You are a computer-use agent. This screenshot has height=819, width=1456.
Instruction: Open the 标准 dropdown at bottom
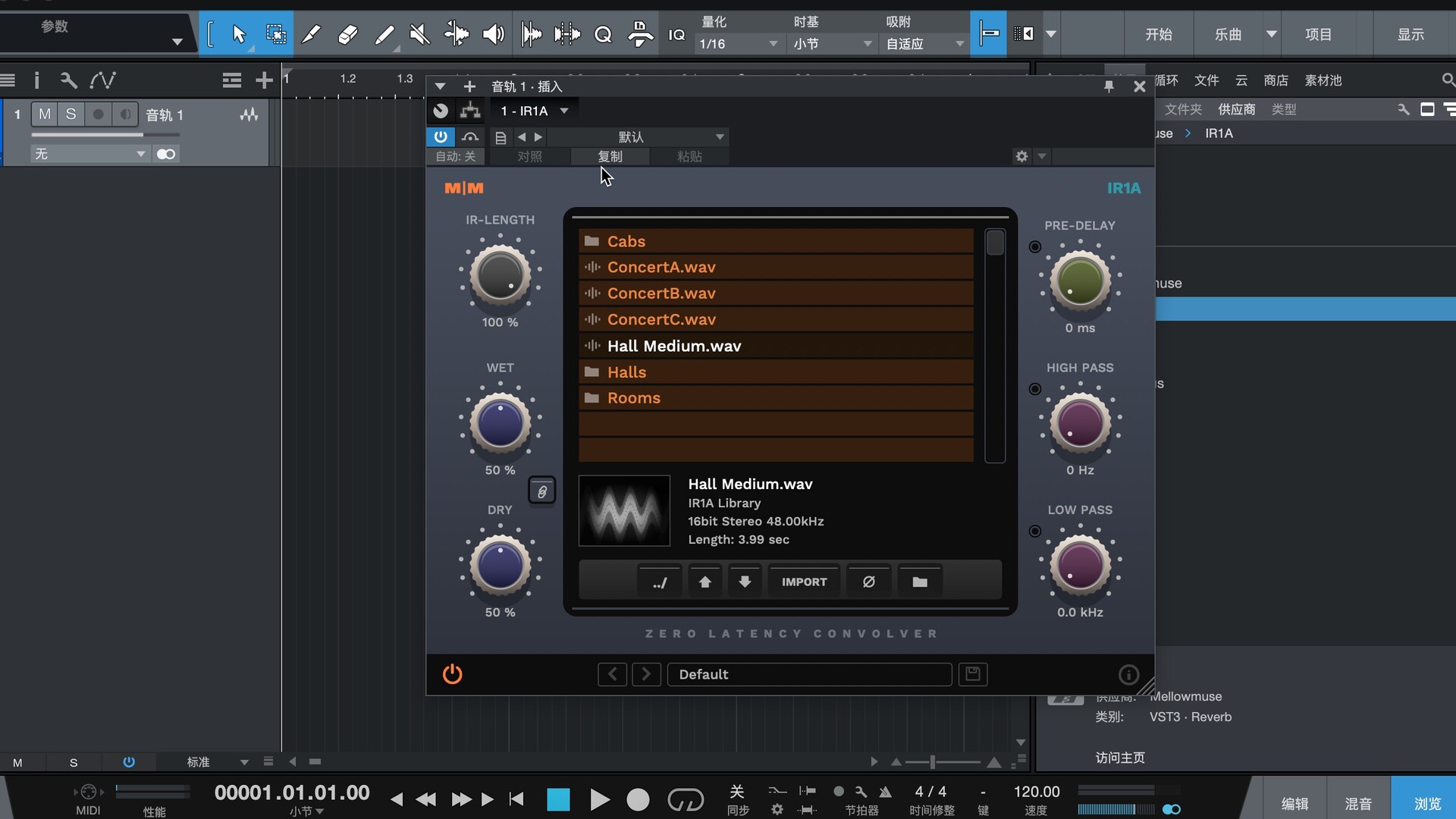point(218,761)
